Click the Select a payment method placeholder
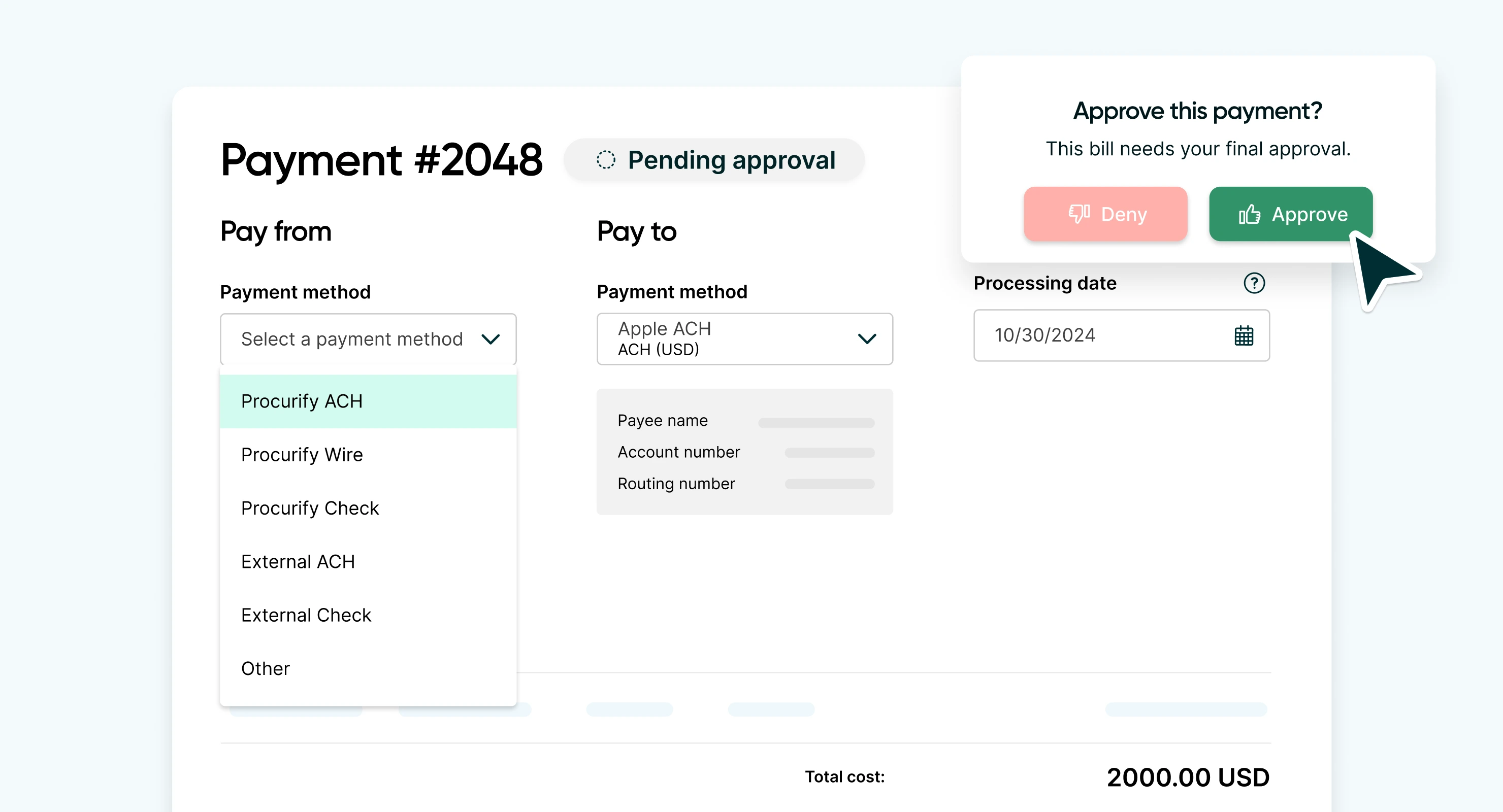Image resolution: width=1503 pixels, height=812 pixels. click(x=352, y=339)
